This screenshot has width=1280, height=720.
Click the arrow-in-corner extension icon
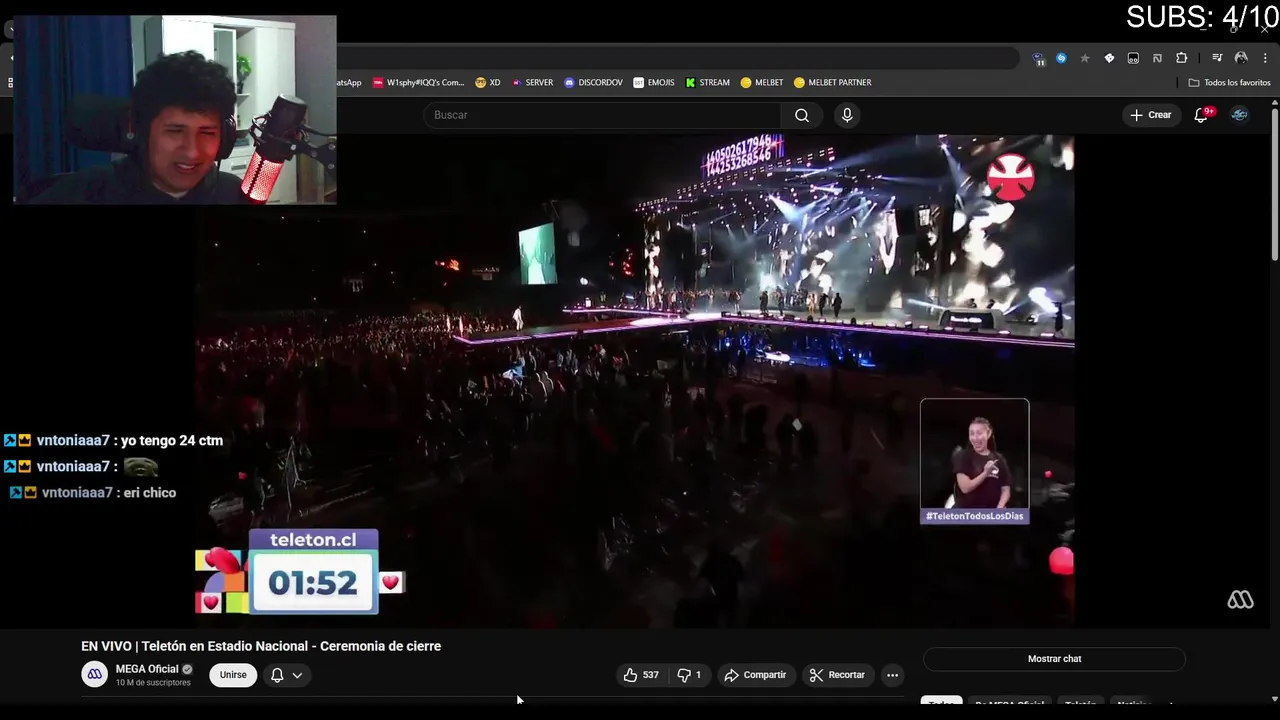tap(1157, 58)
